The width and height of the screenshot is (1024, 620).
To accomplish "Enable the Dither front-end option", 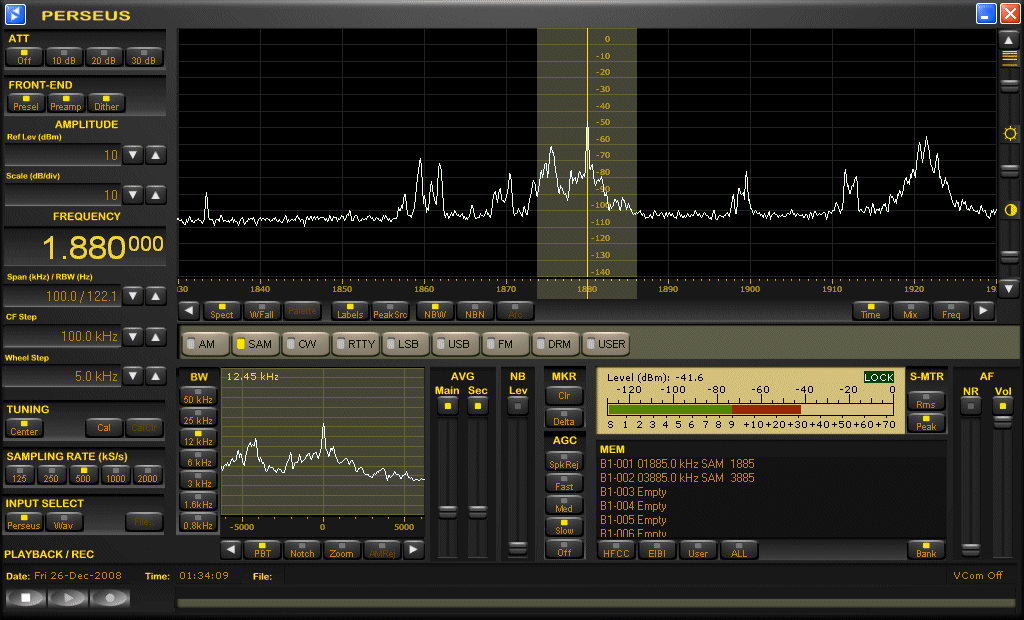I will 106,103.
